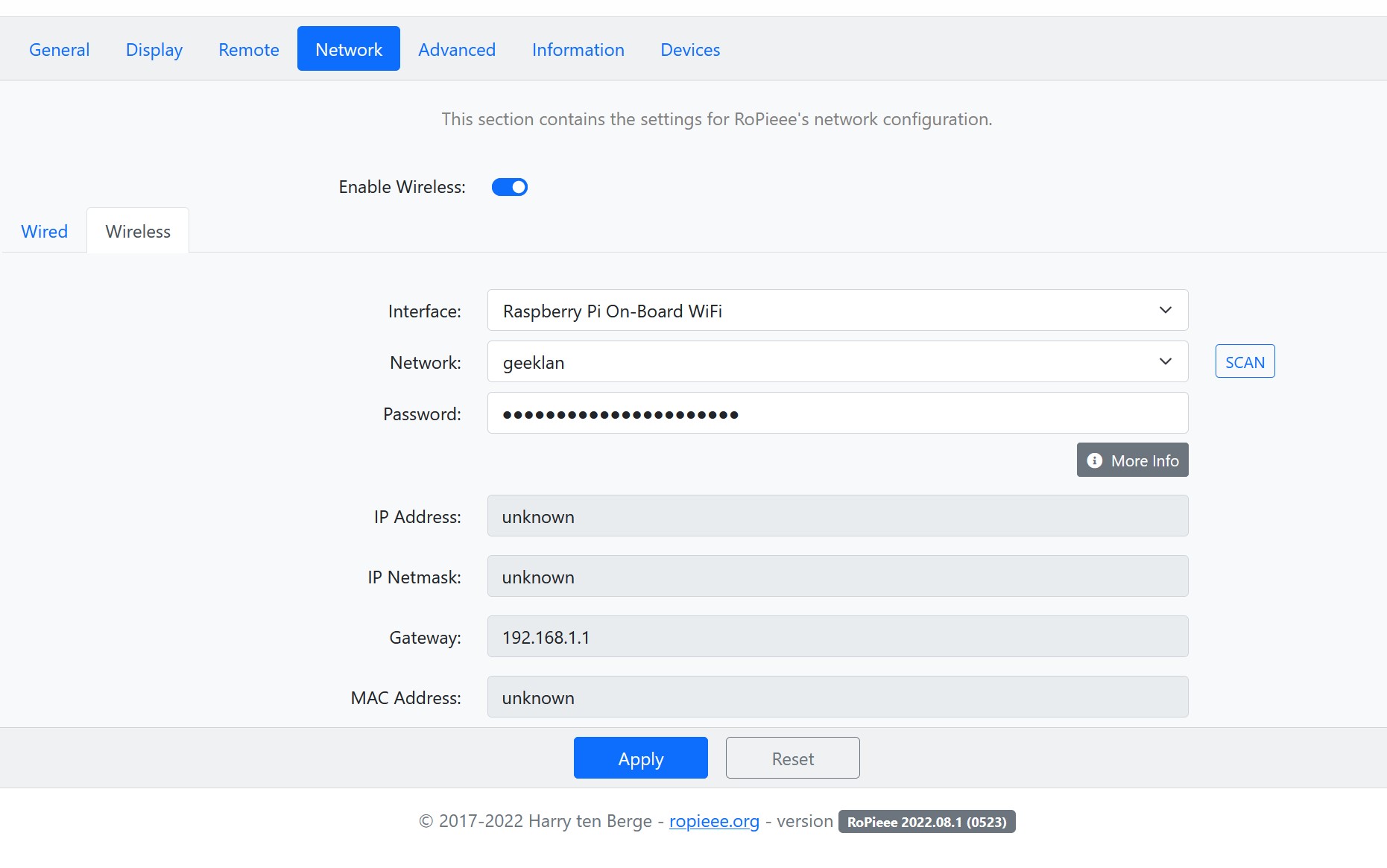Click the Interface label
The image size is (1387, 868).
pos(425,311)
